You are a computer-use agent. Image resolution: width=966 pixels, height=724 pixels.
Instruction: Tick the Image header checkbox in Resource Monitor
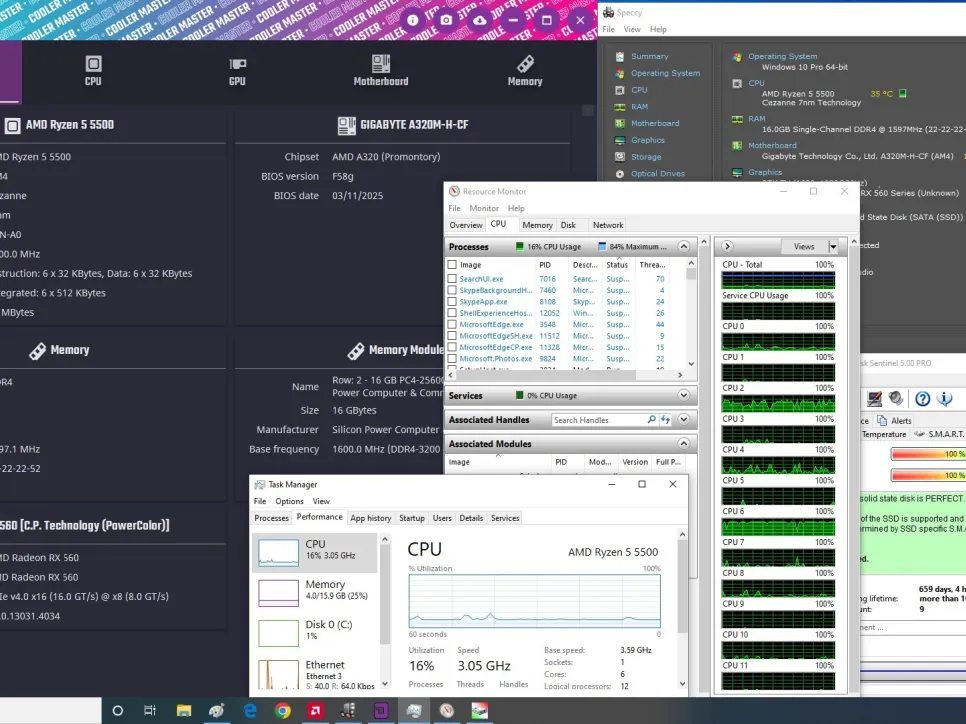click(452, 265)
